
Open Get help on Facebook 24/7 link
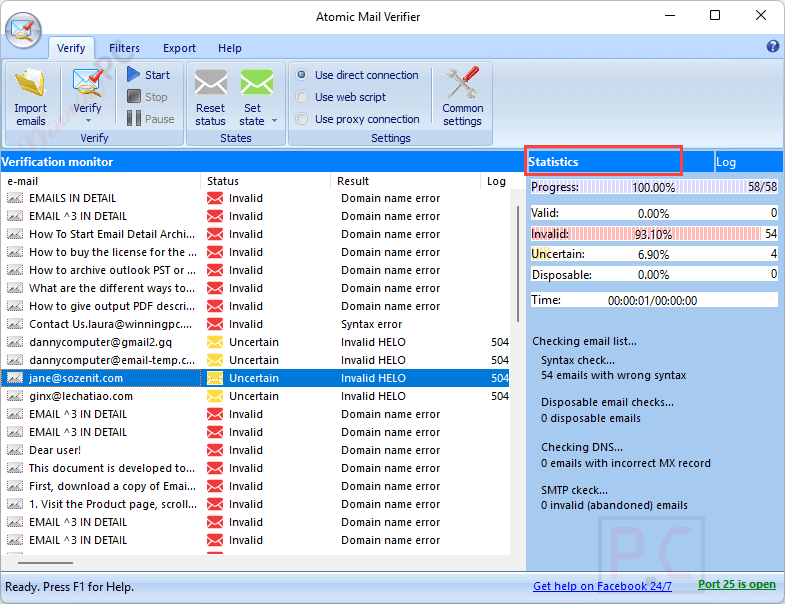point(602,586)
